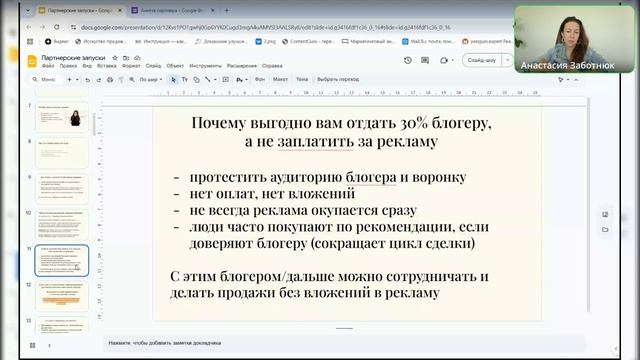Open the Вставка menu
This screenshot has height=360, width=640.
point(107,66)
